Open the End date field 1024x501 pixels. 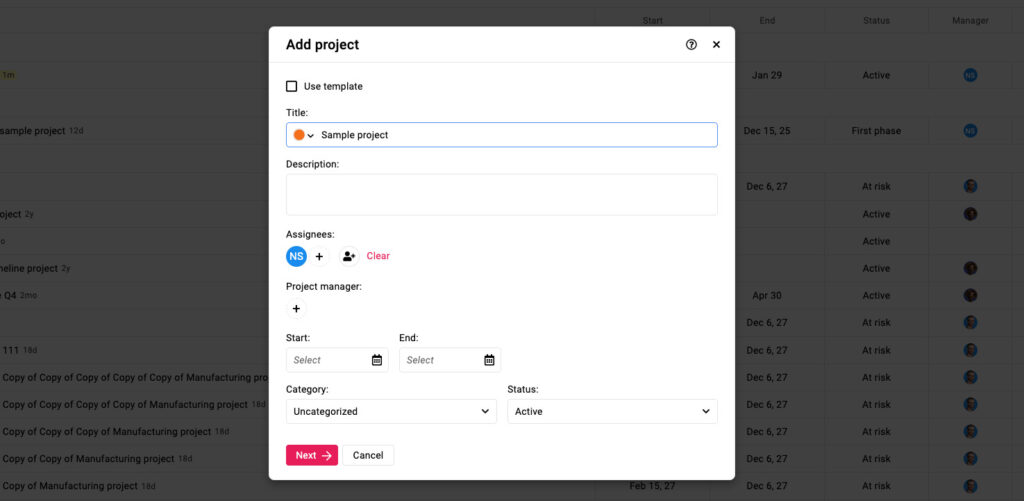pos(450,360)
